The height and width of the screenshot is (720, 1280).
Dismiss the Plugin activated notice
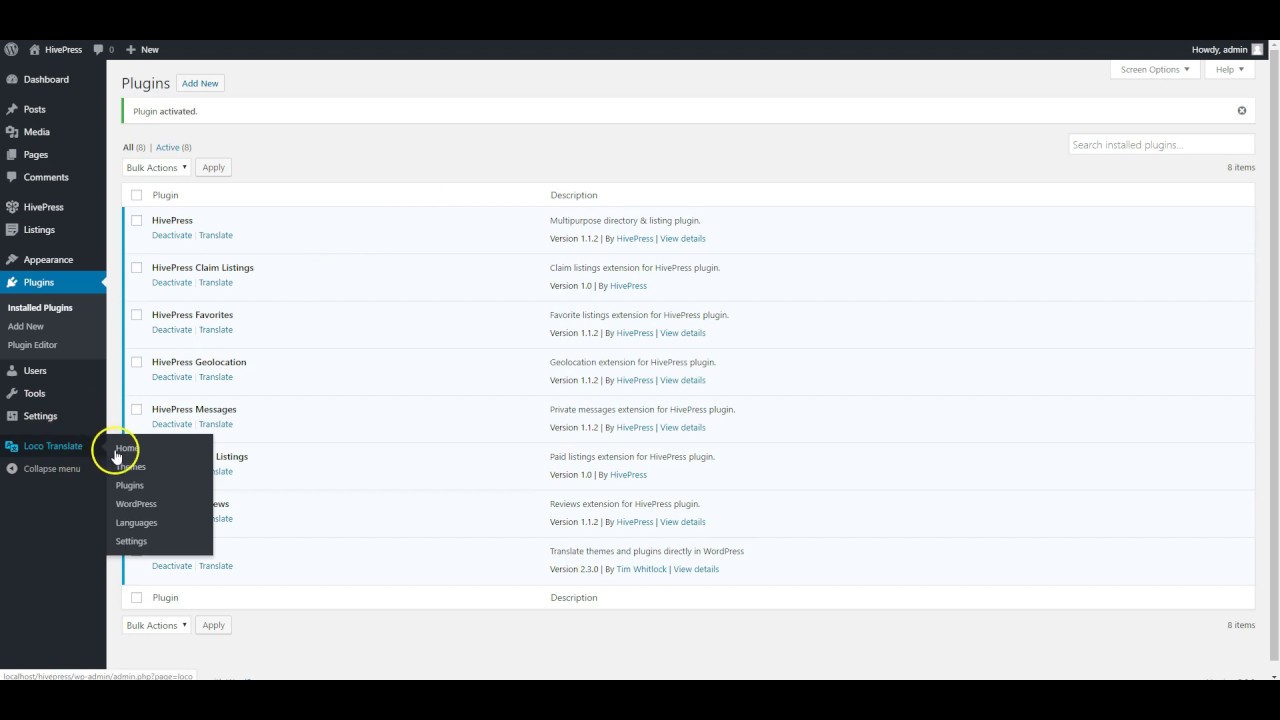(1242, 111)
